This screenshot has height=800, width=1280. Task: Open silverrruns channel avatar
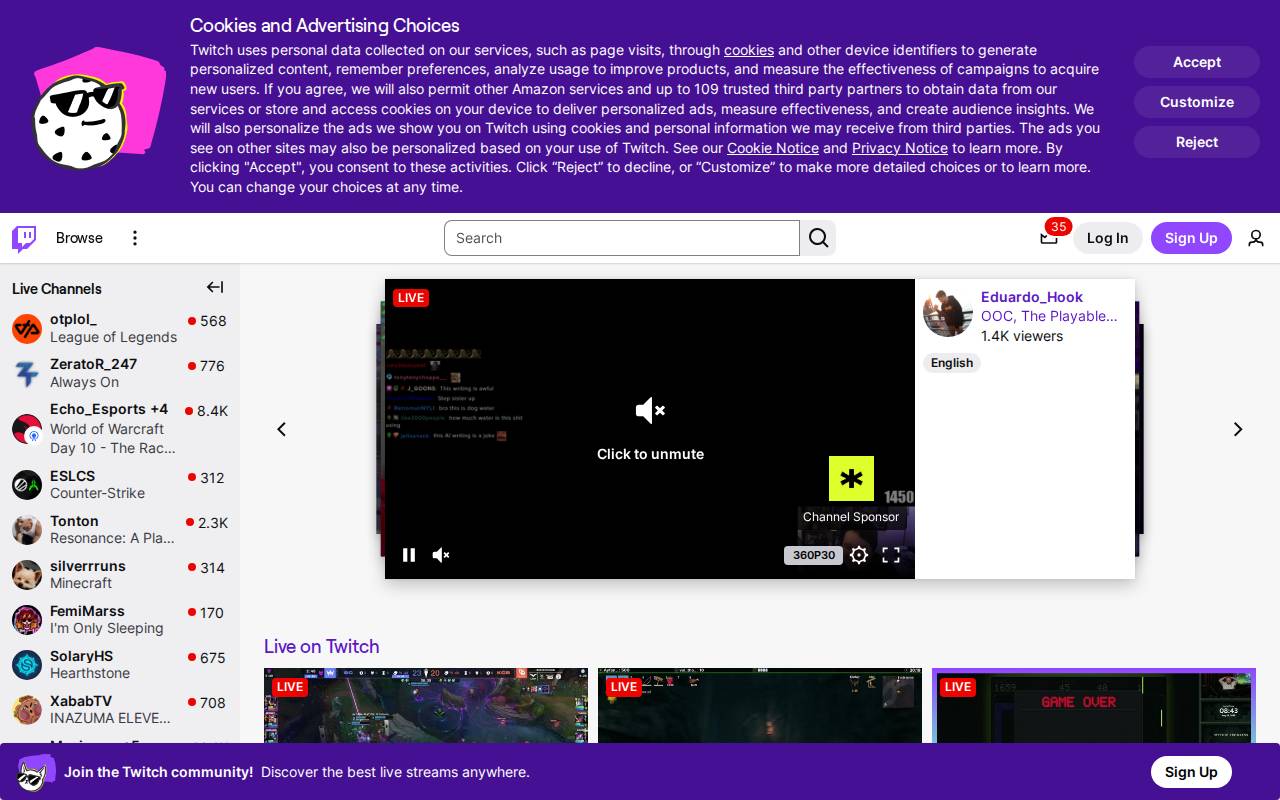point(27,575)
